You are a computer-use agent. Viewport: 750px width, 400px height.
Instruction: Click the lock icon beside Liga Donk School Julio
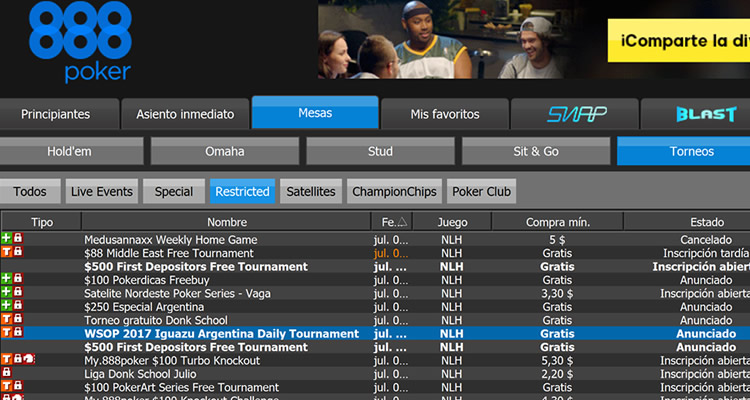click(6, 372)
